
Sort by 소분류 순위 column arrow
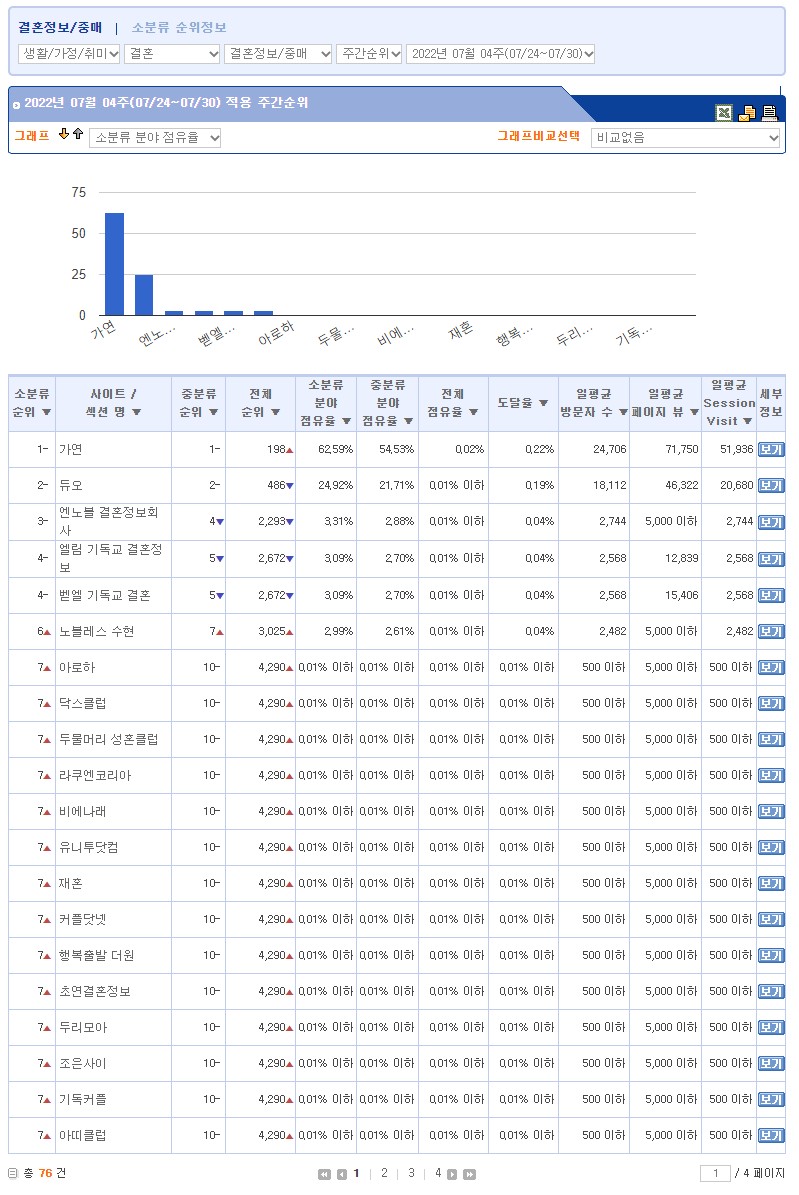47,412
